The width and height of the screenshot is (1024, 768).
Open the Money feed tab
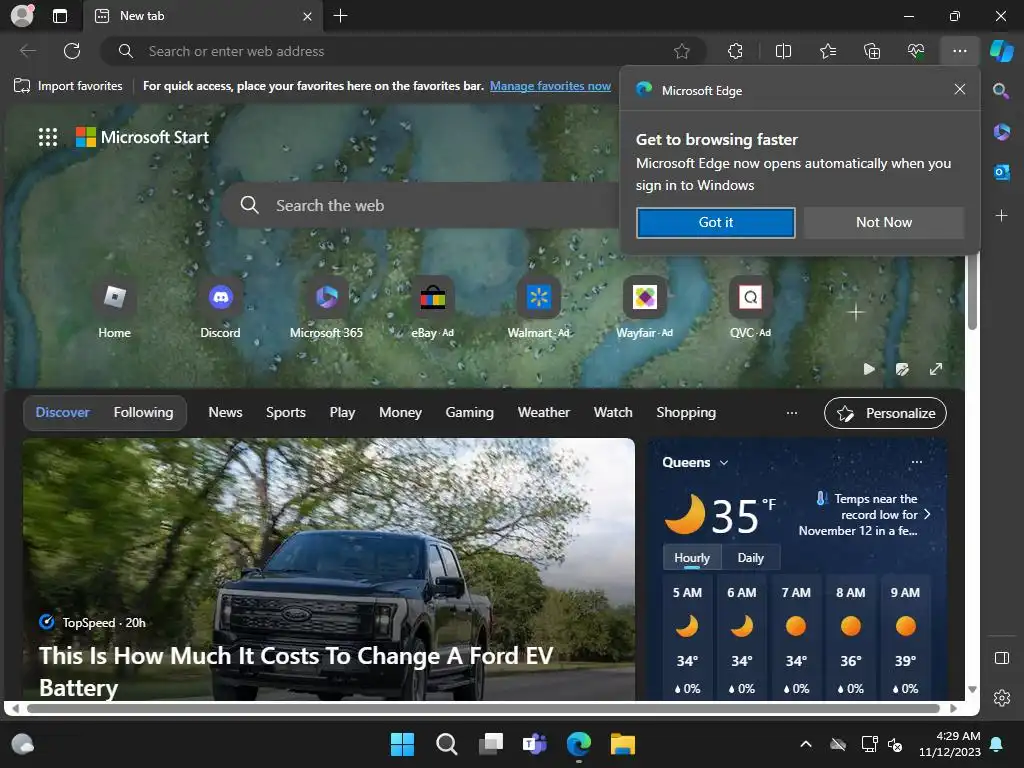click(400, 413)
